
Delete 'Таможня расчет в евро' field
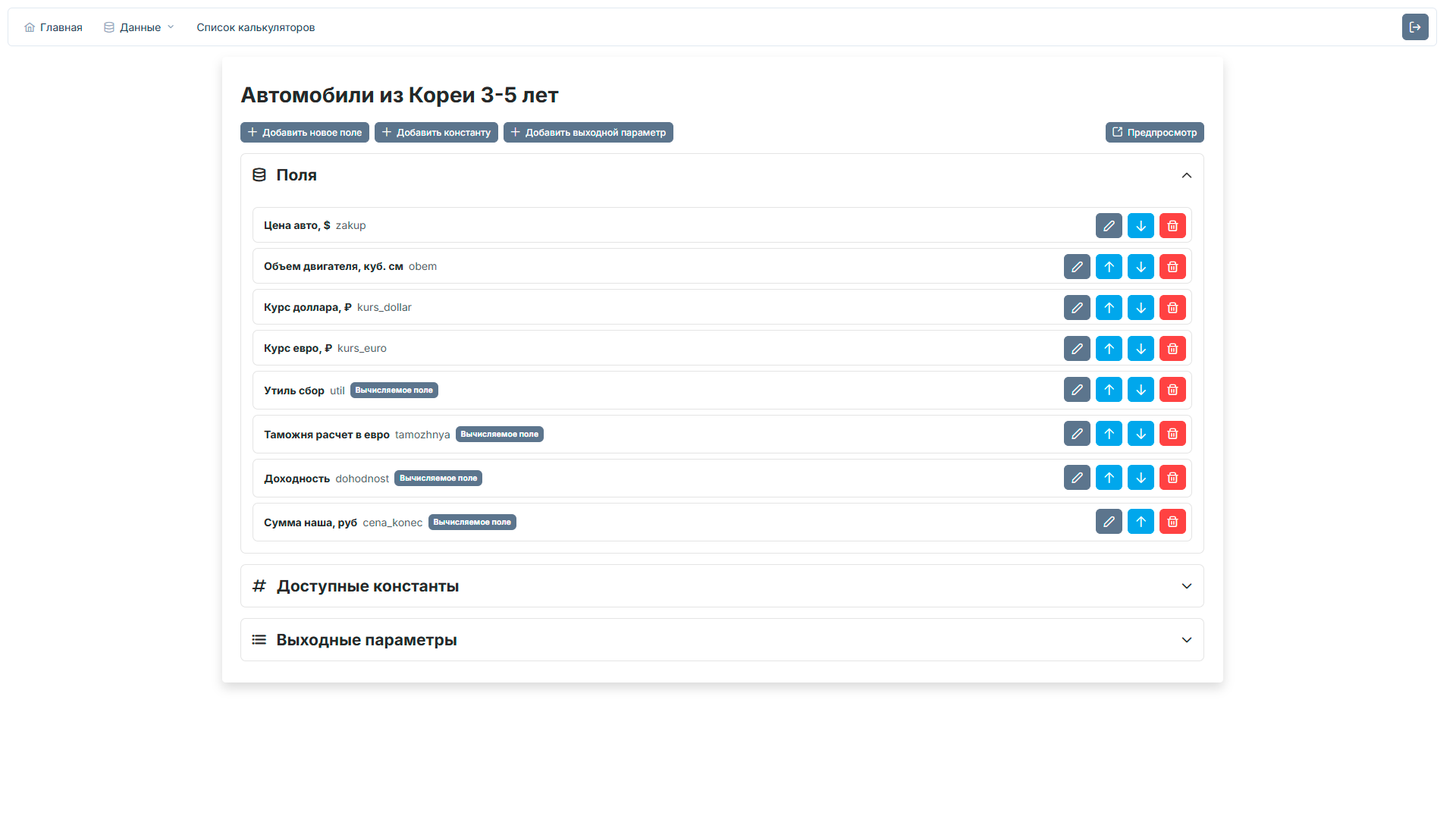1172,434
